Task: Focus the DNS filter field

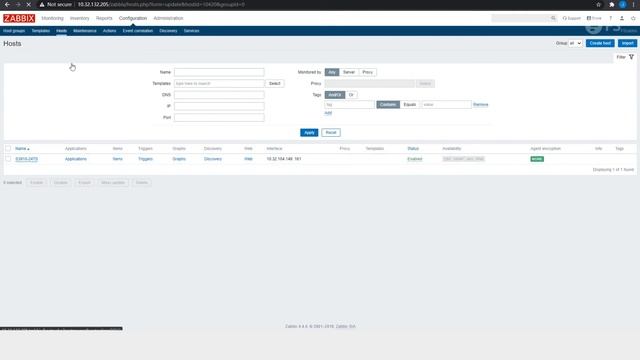Action: (219, 95)
